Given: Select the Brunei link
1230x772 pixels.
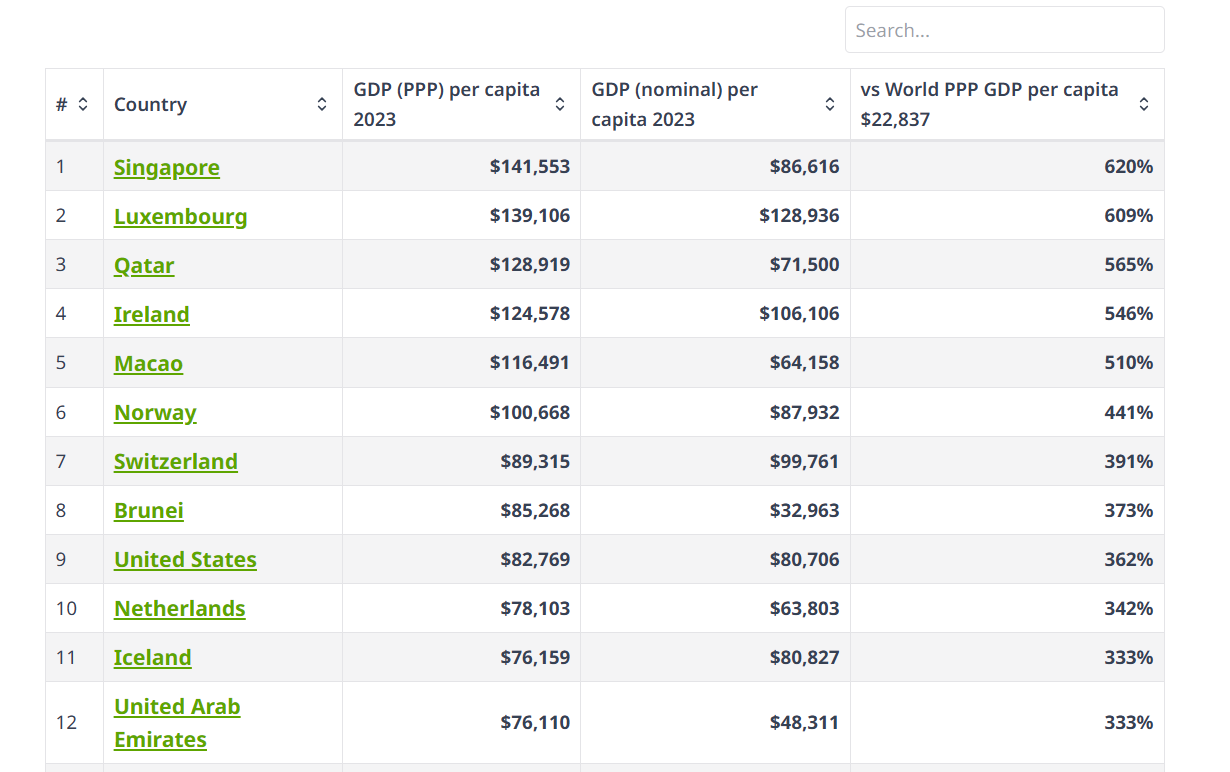Looking at the screenshot, I should pyautogui.click(x=149, y=510).
